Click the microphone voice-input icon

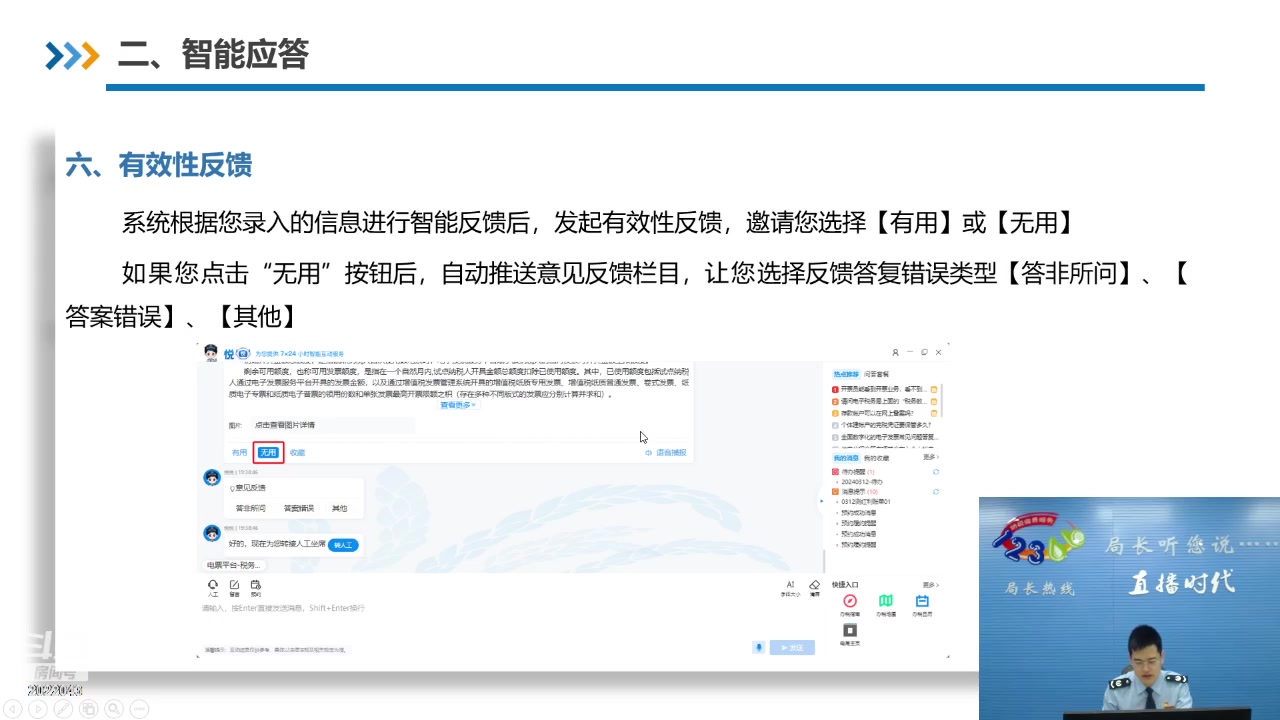[759, 647]
